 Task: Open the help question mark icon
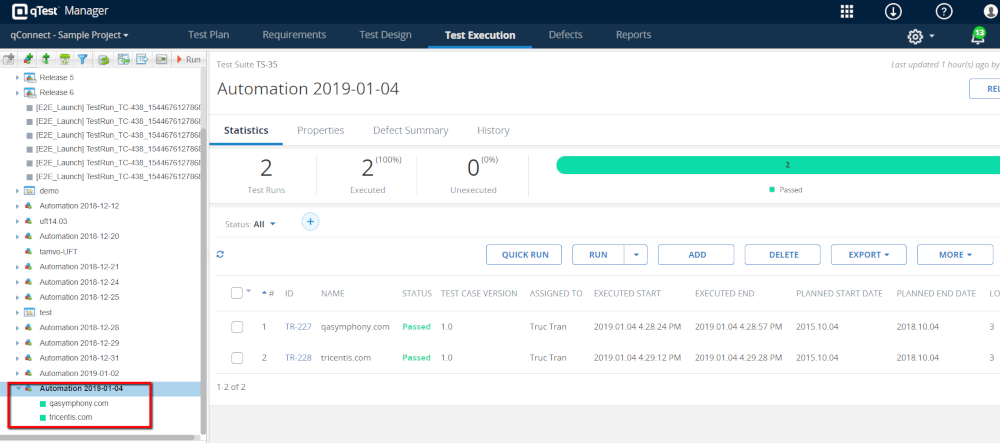943,12
